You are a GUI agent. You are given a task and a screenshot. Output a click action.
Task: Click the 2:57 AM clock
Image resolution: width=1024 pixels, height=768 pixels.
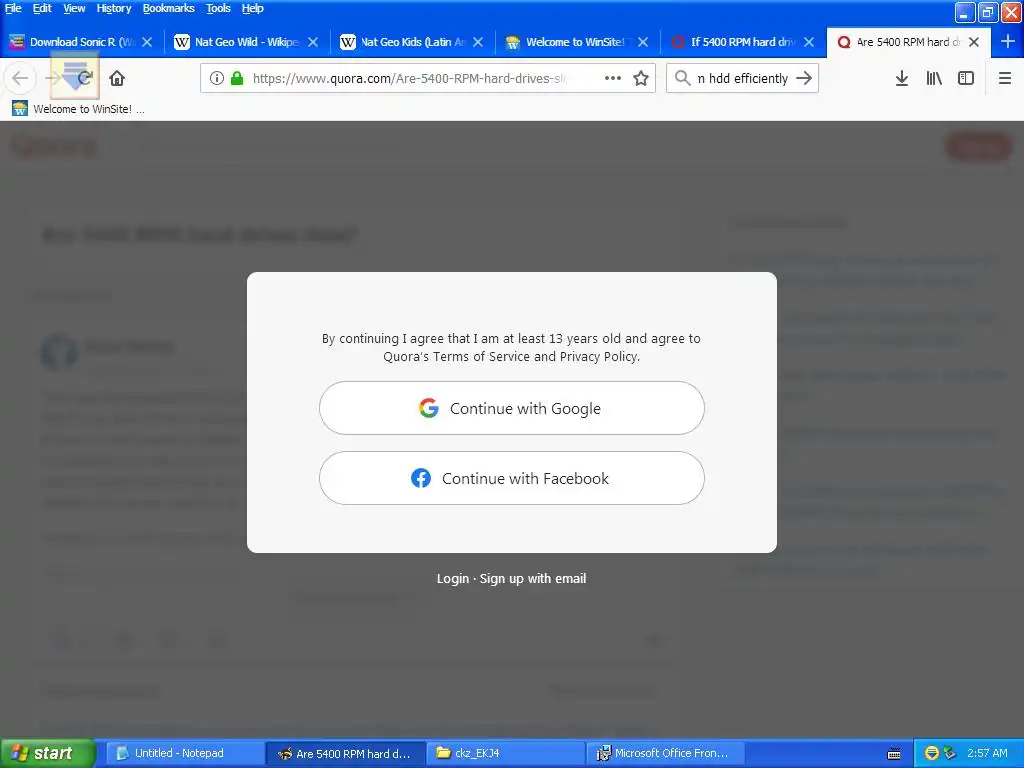coord(987,753)
